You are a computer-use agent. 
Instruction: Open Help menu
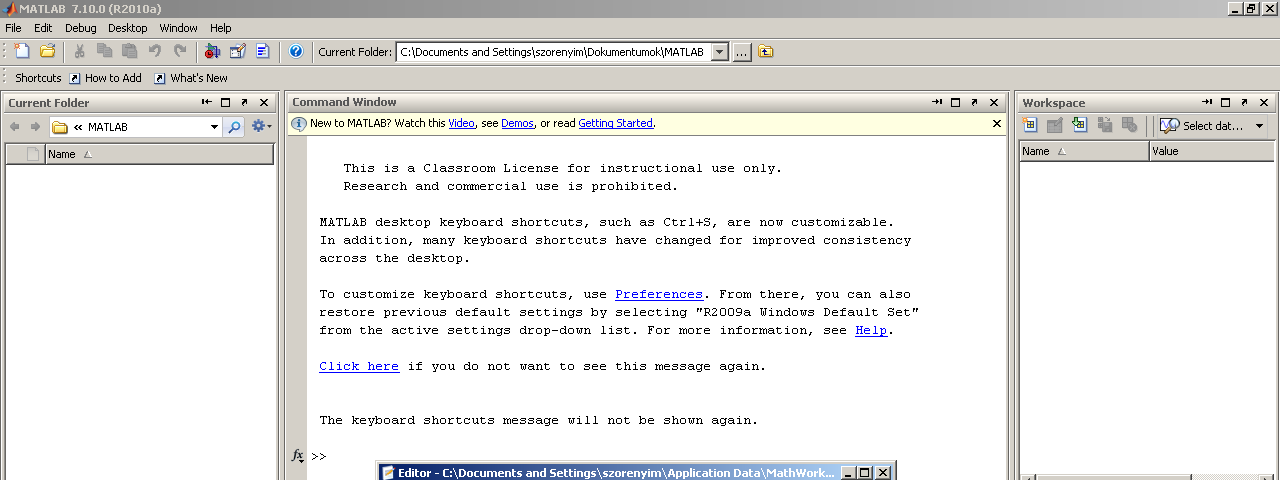[221, 28]
